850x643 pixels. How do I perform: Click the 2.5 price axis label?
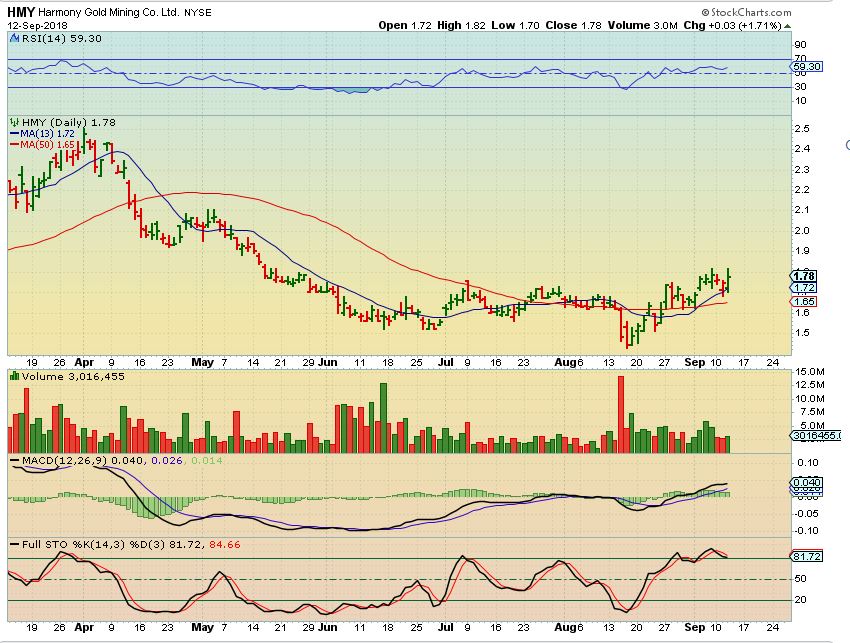802,128
